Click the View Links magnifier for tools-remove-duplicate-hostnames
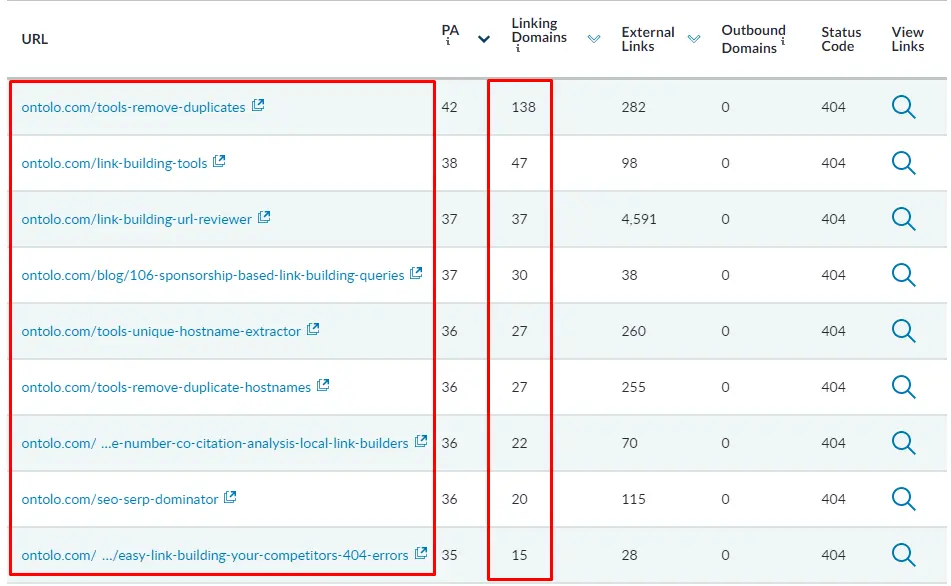The image size is (951, 586). pos(905,387)
